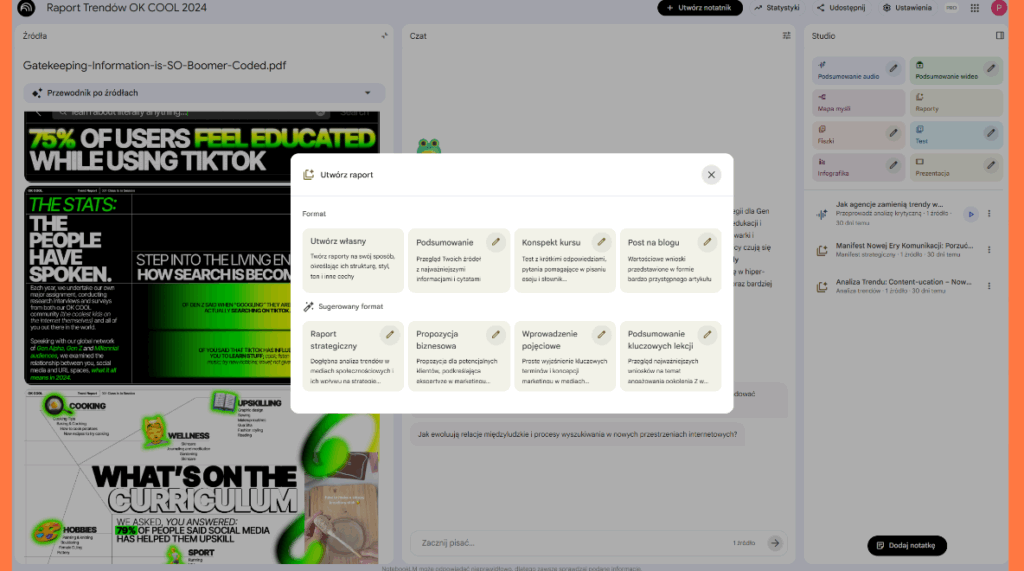Click the Udostępnij share button
The width and height of the screenshot is (1024, 571).
842,8
